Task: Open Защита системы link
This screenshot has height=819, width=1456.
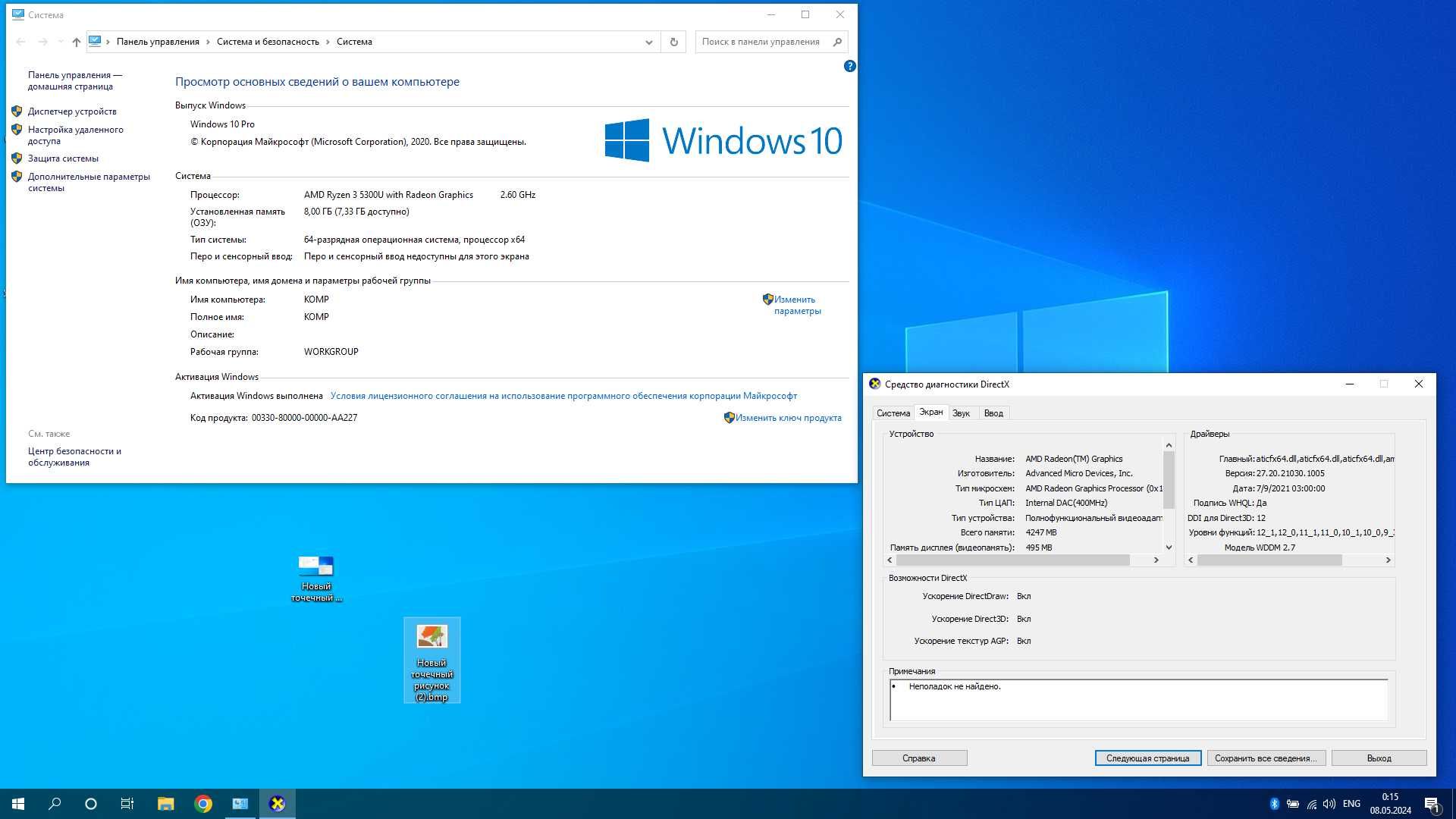Action: click(x=63, y=158)
